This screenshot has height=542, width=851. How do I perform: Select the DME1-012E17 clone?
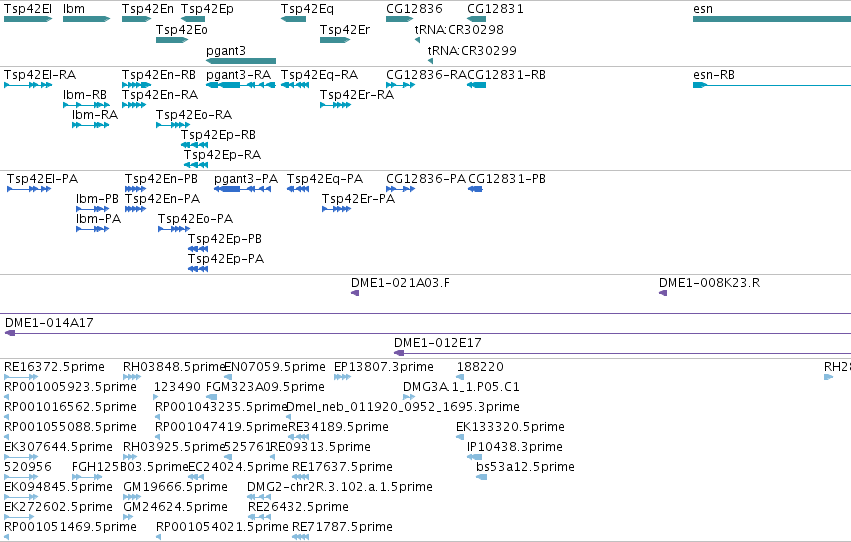click(623, 353)
